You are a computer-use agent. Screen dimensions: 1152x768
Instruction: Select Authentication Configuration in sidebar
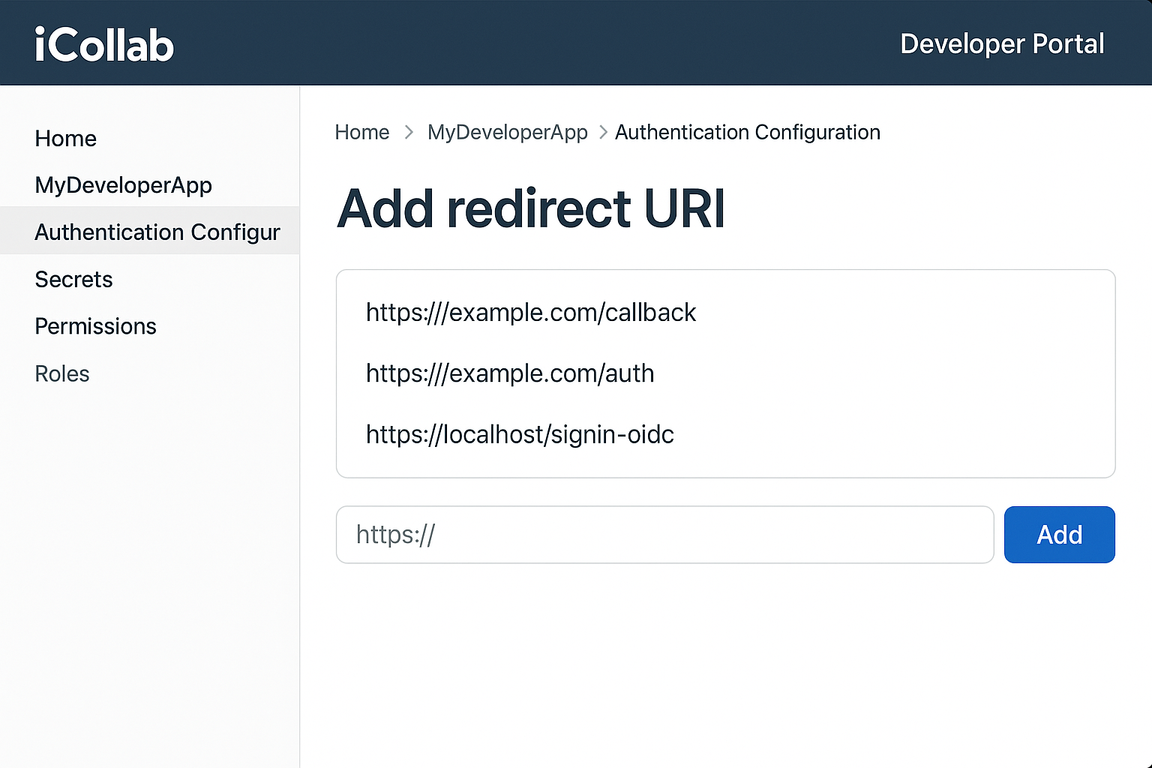[x=157, y=231]
